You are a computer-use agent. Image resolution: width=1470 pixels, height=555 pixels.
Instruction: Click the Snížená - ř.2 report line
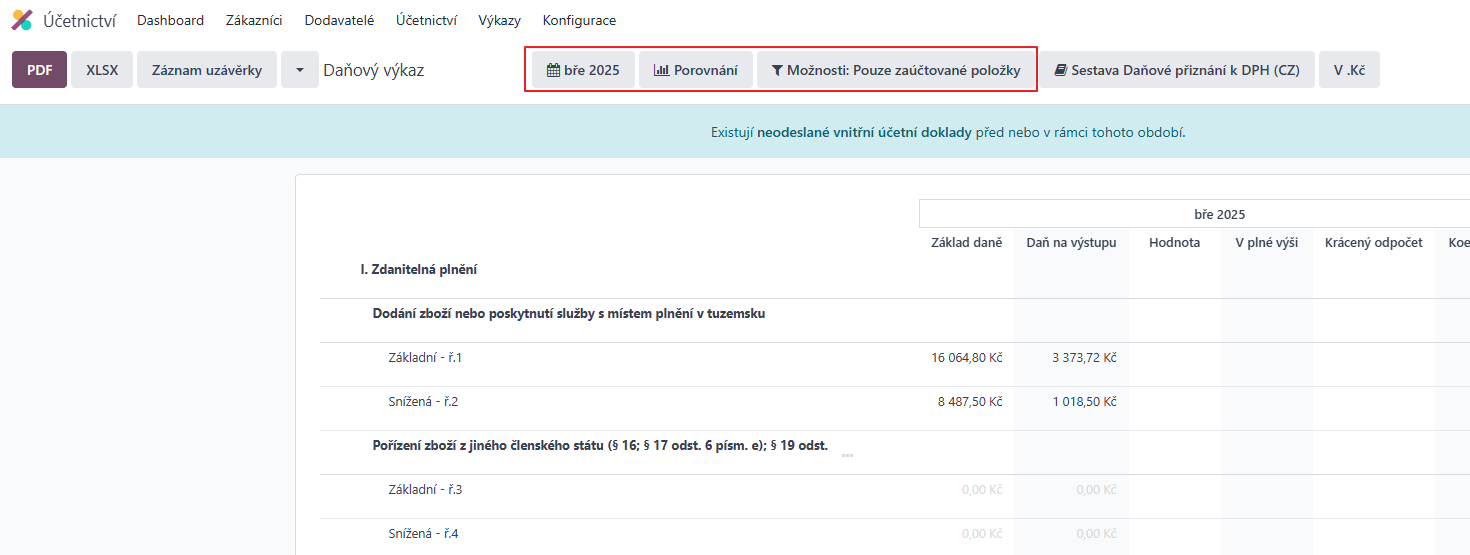click(x=423, y=401)
